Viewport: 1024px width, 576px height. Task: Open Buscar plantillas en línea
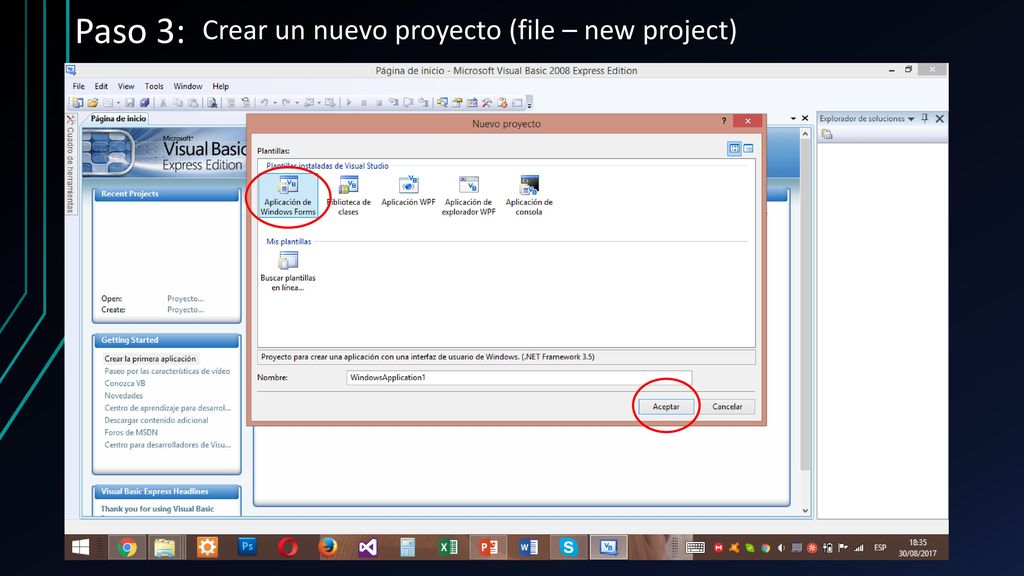[x=288, y=272]
